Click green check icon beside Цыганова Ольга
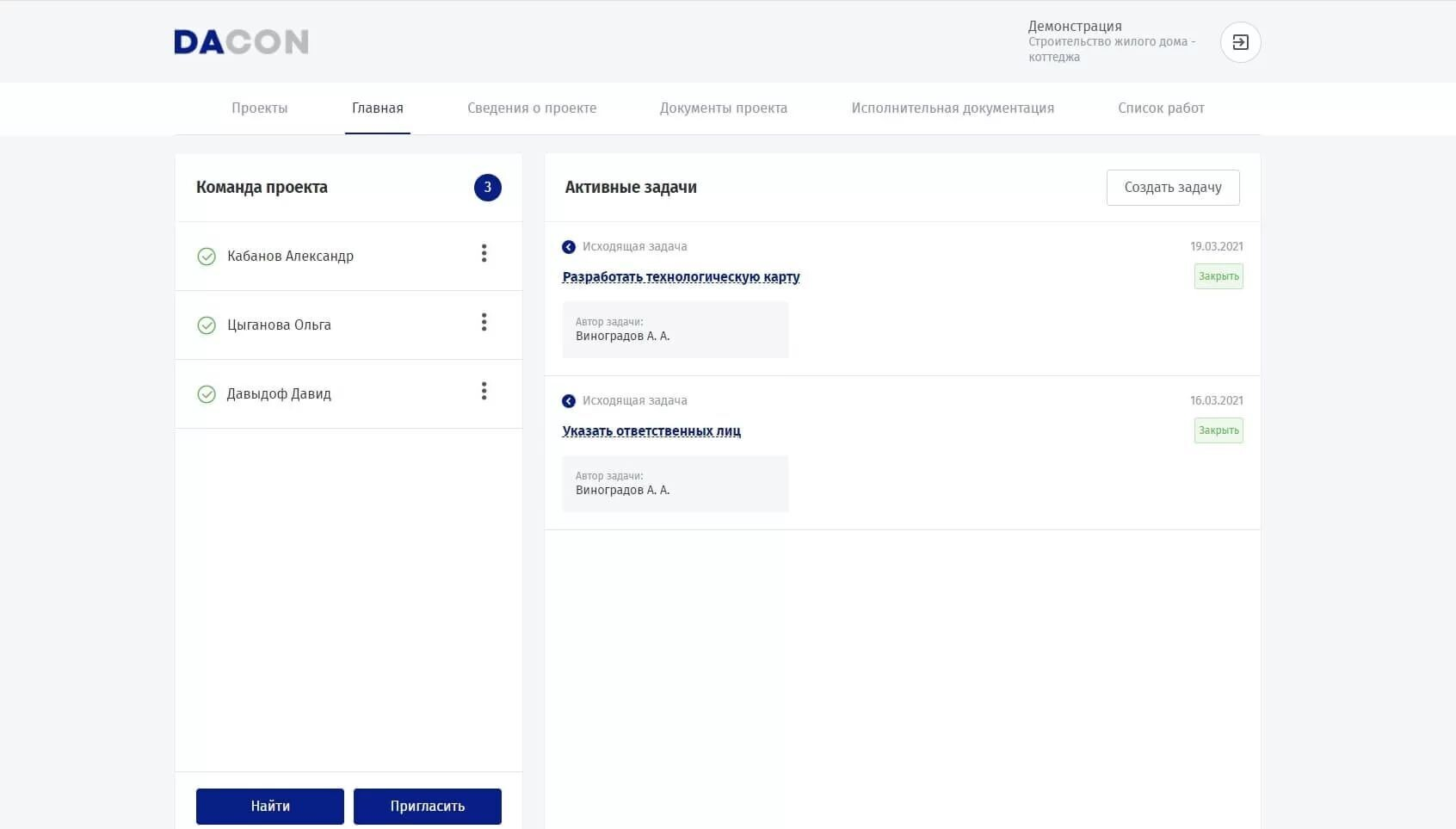Screen dimensions: 1456x829 pyautogui.click(x=207, y=325)
